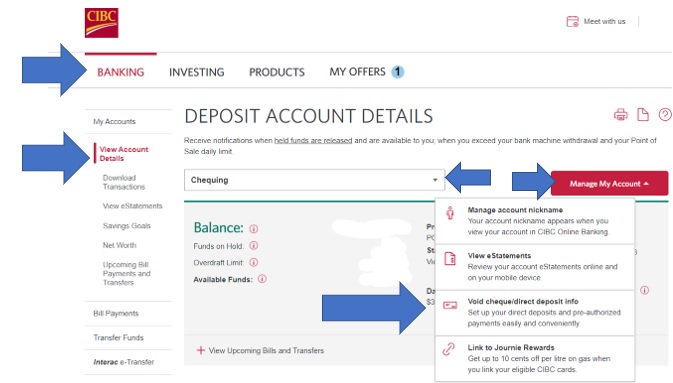Screen dimensions: 673x383
Task: Click the print page icon
Action: click(621, 115)
